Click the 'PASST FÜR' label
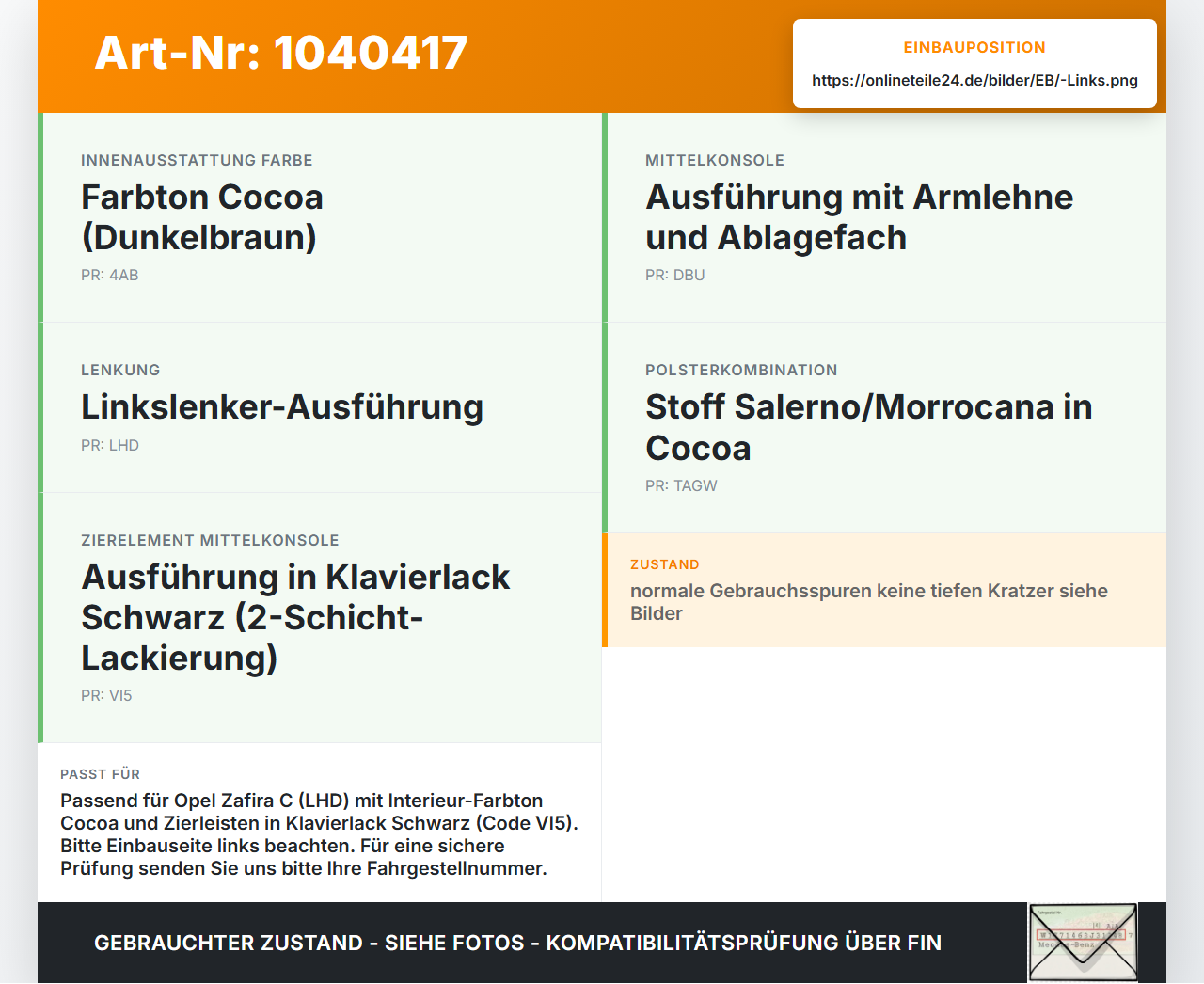This screenshot has width=1204, height=984. tap(100, 774)
